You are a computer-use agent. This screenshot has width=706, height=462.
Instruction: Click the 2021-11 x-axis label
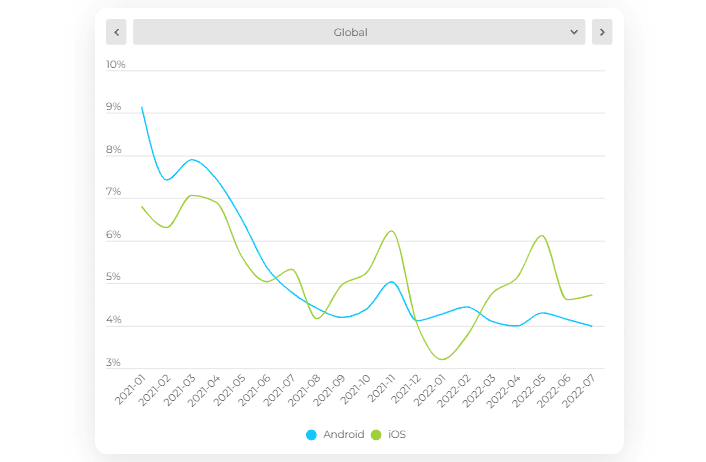[x=381, y=388]
